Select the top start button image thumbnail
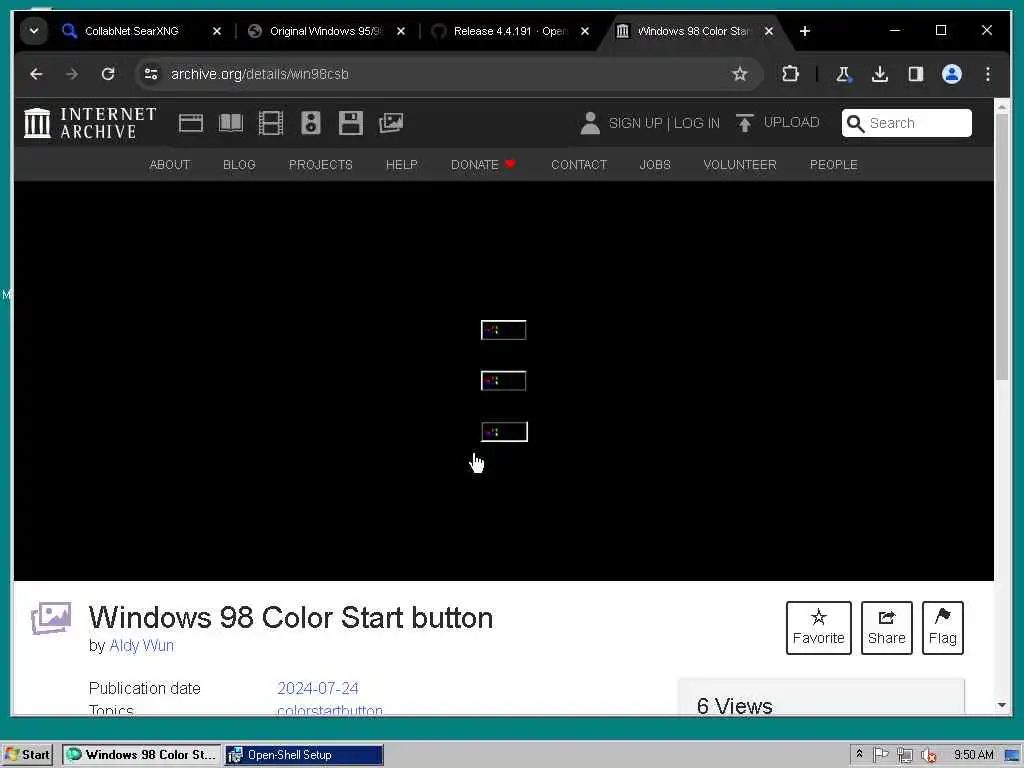The image size is (1024, 768). coord(504,330)
